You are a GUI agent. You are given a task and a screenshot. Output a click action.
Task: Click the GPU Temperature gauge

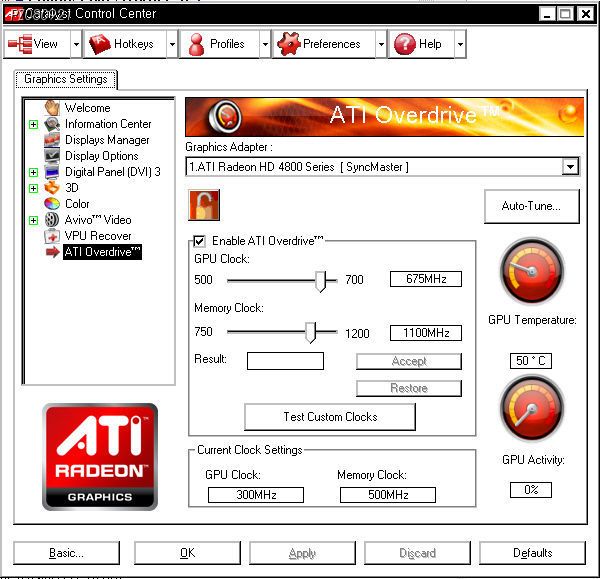pos(532,271)
